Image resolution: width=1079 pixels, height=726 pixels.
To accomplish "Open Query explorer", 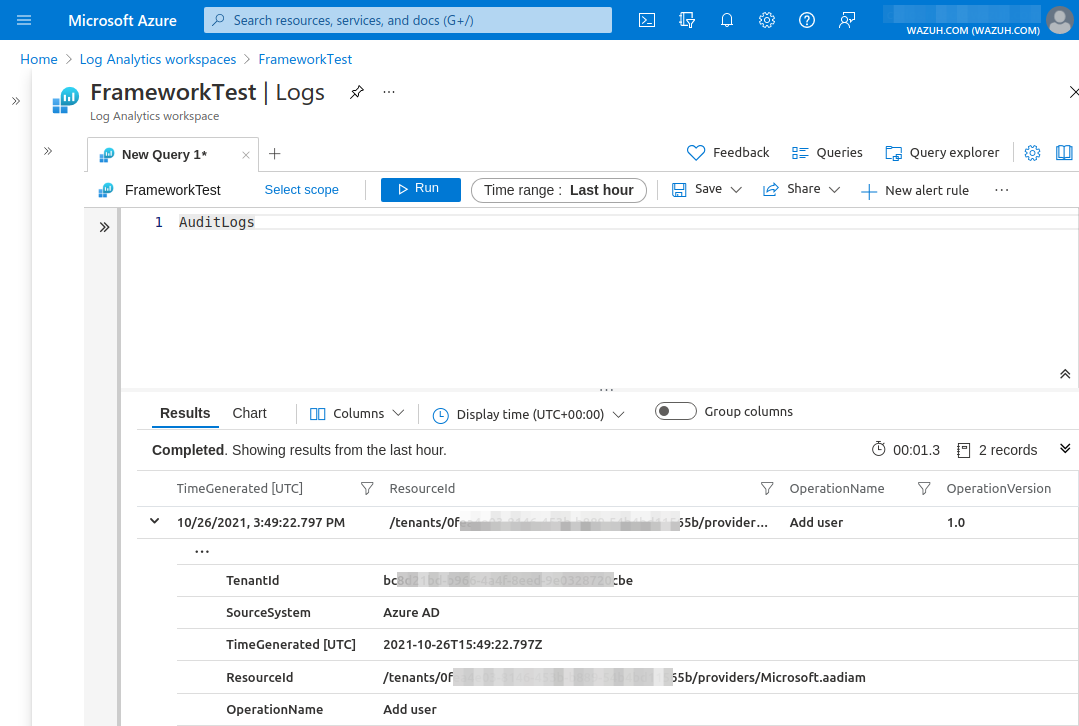I will [x=942, y=153].
